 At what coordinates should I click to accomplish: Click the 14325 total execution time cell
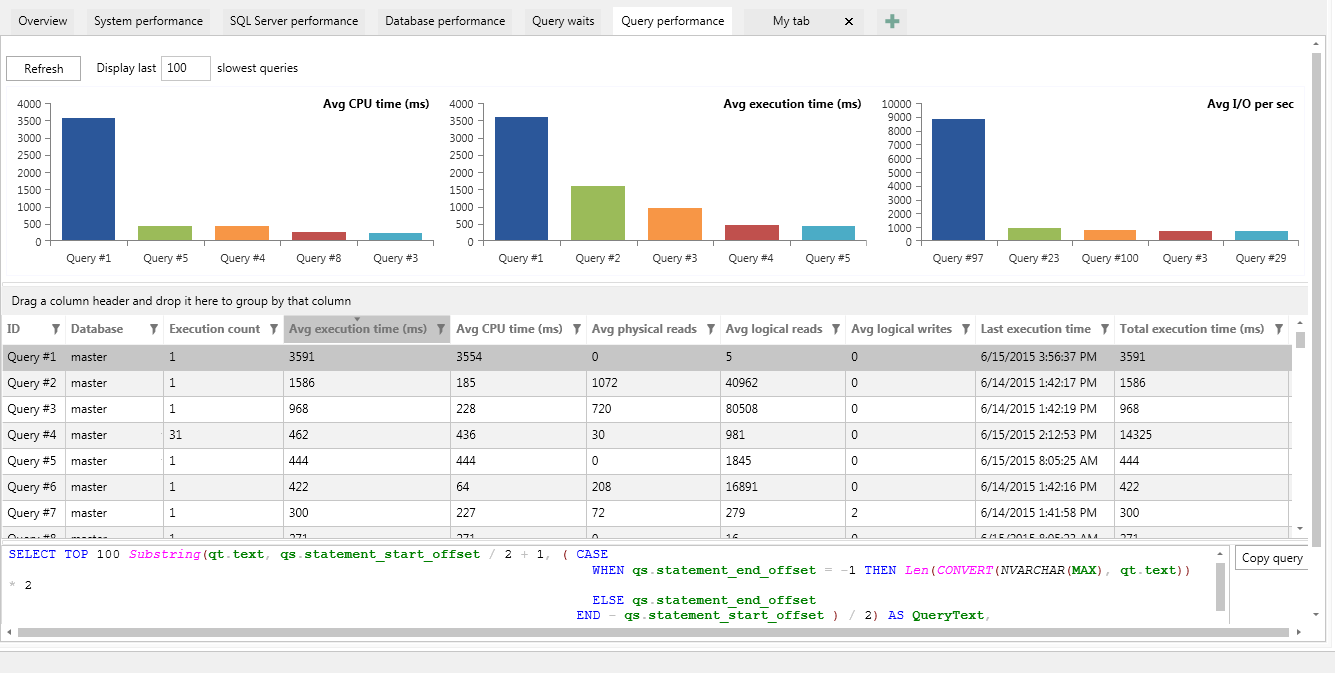(1202, 435)
